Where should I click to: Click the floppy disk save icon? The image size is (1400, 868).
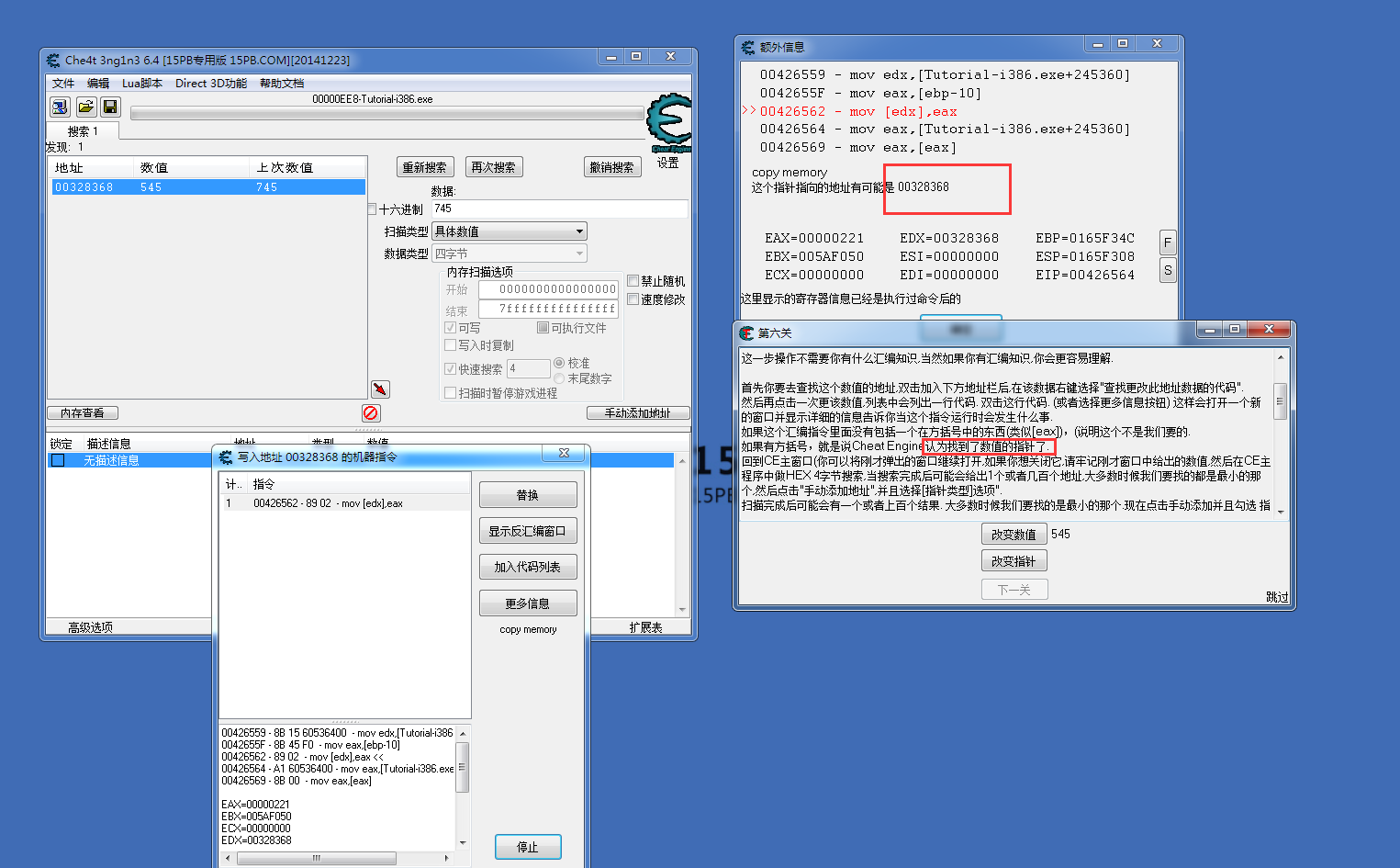point(110,107)
